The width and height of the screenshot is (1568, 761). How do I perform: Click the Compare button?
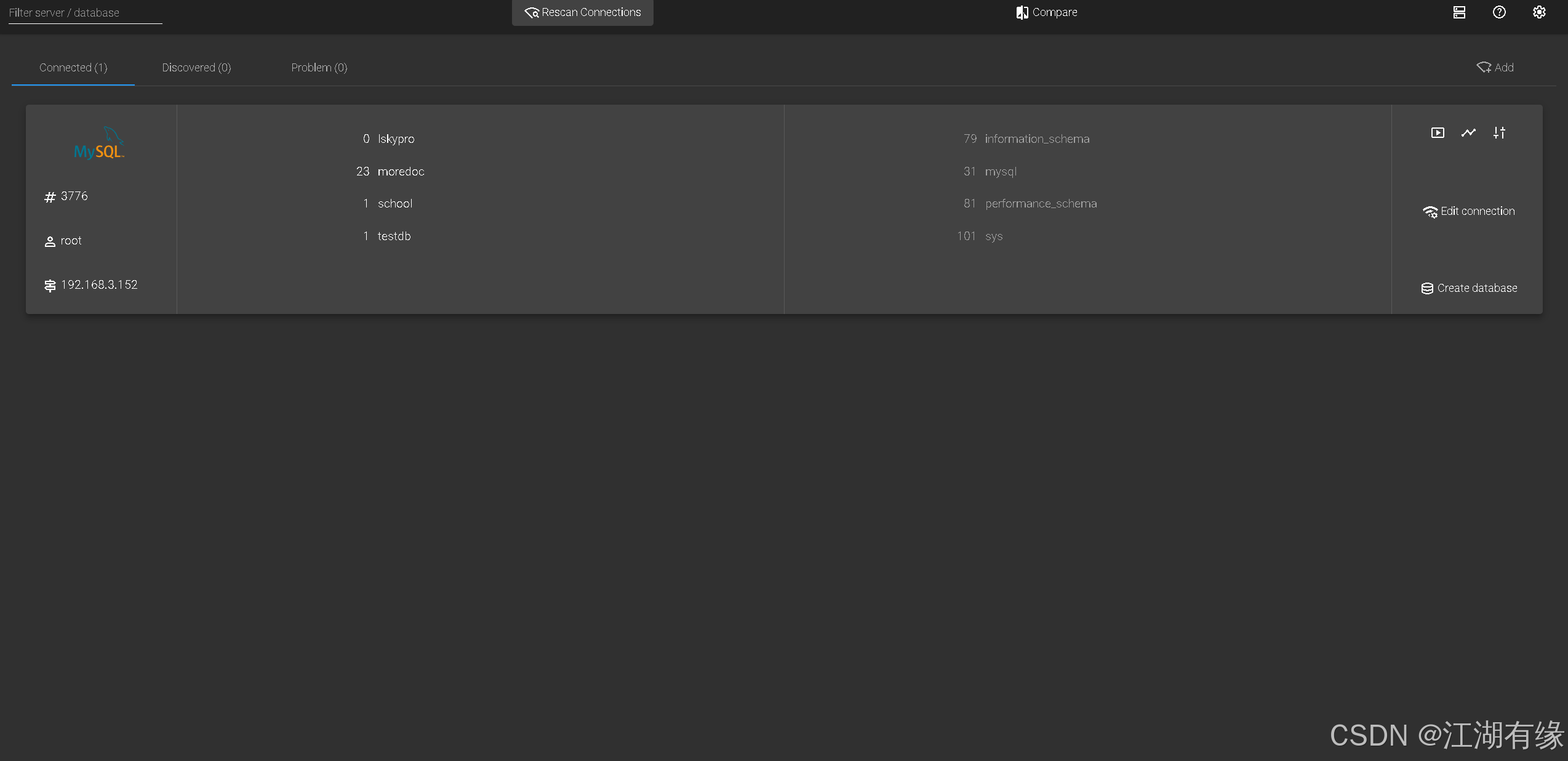click(1047, 12)
